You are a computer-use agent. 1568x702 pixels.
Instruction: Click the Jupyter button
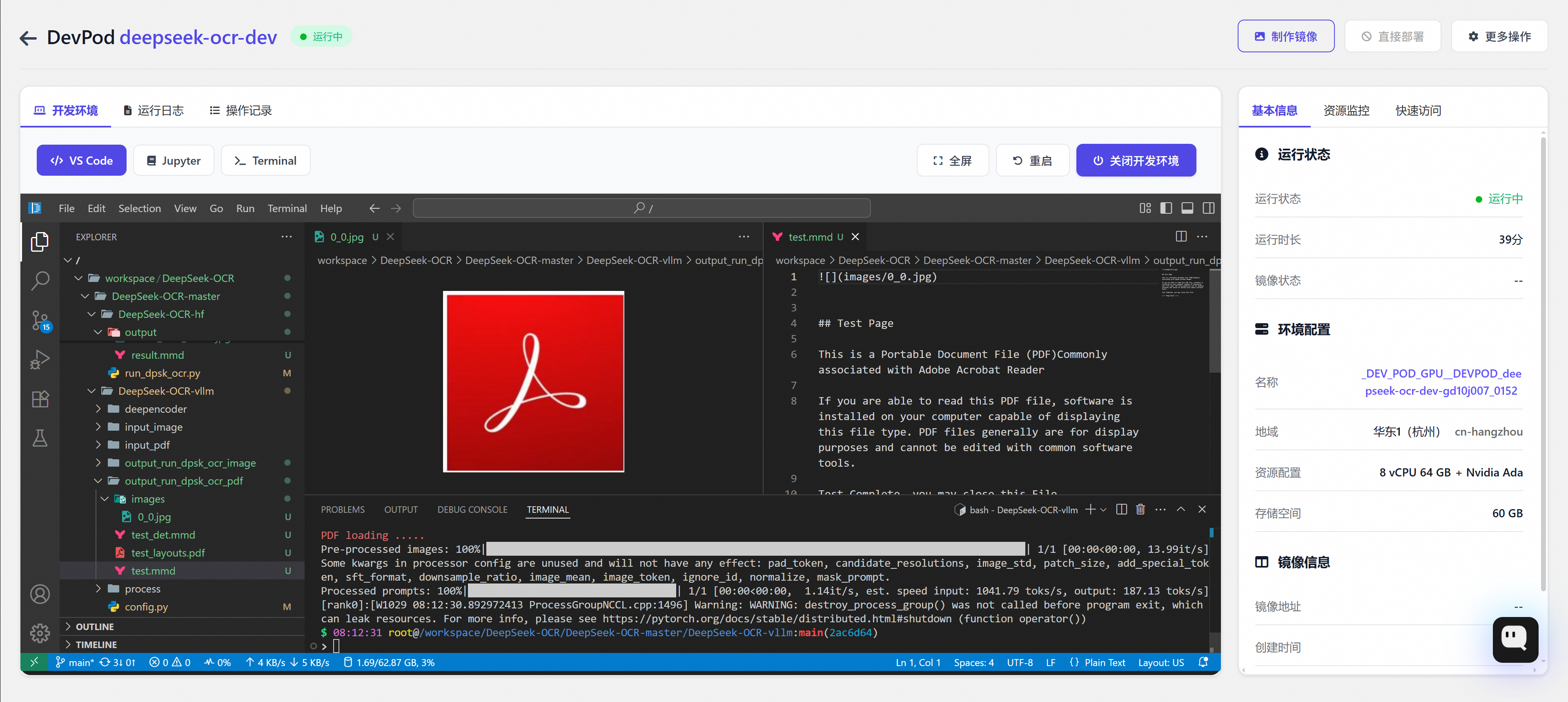point(174,160)
